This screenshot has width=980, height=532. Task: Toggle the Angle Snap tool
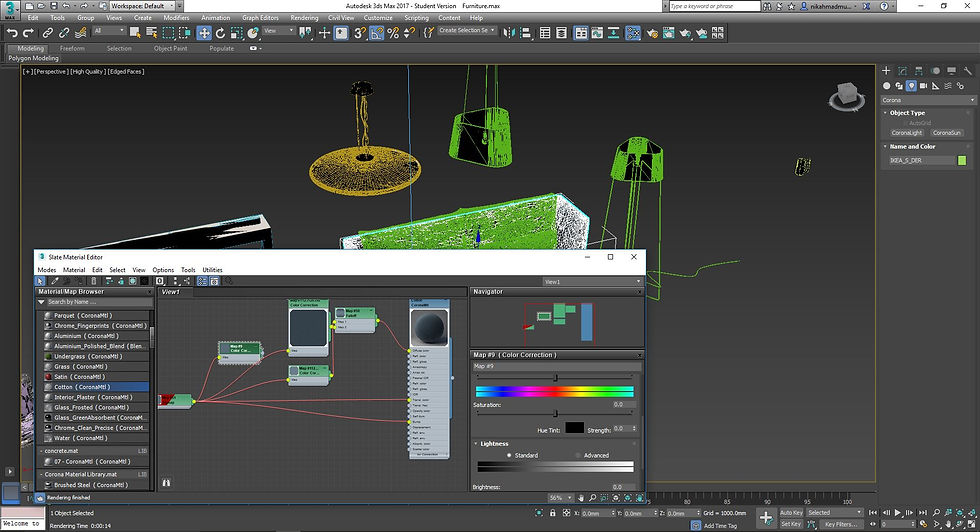coord(376,33)
